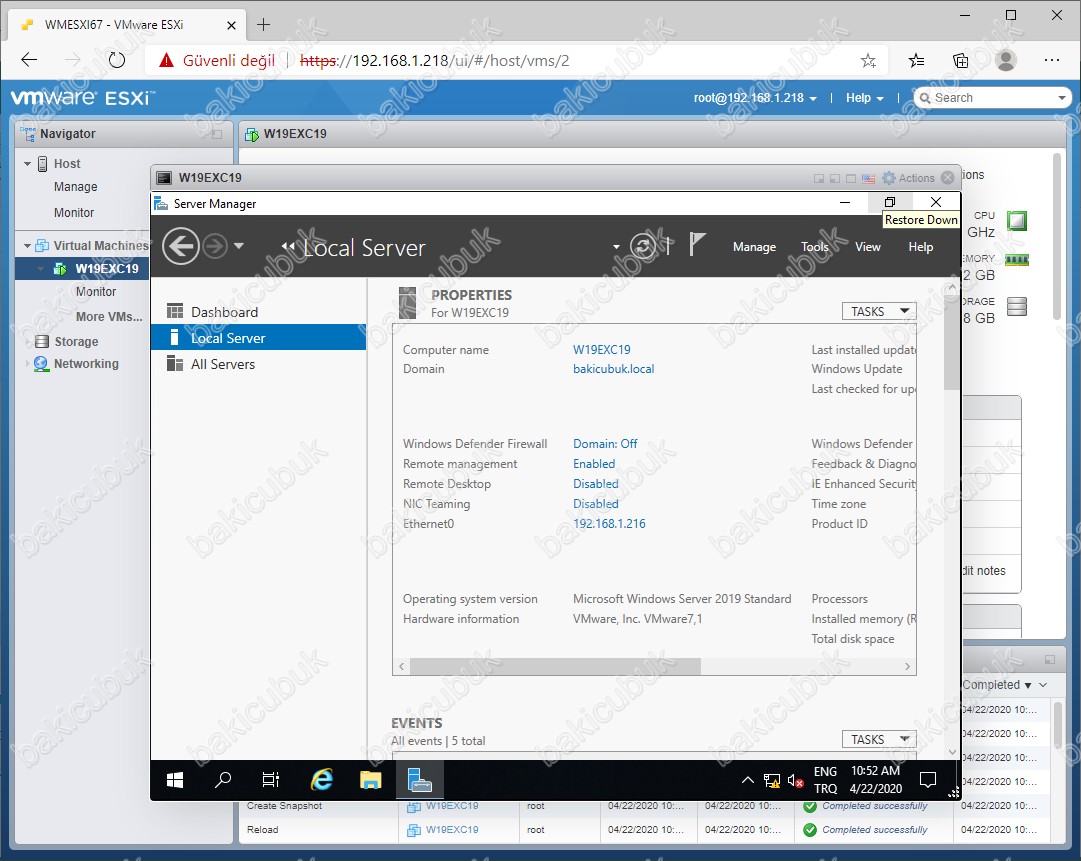This screenshot has width=1081, height=861.
Task: Click the Edge browser refresh button
Action: [117, 60]
